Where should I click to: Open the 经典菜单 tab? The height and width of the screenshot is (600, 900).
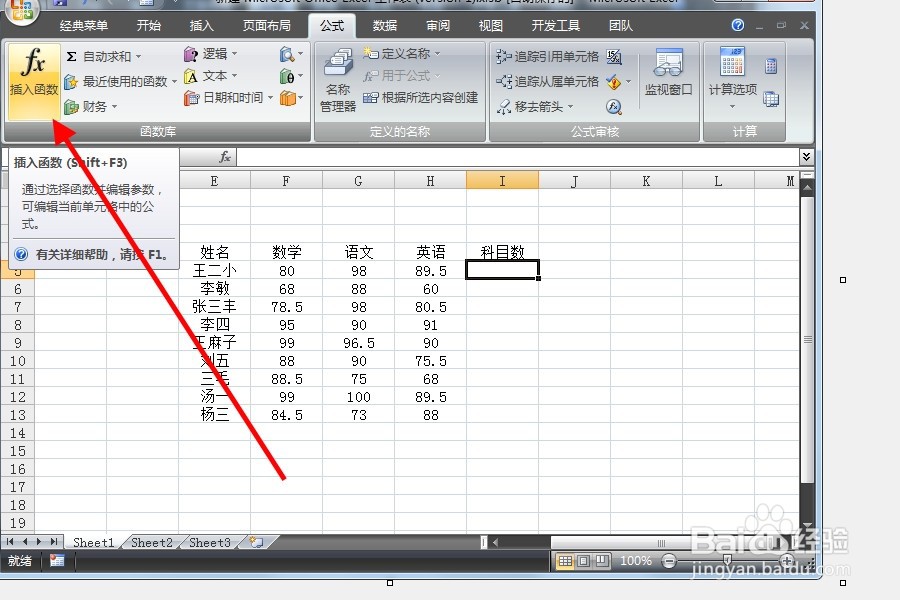point(83,25)
